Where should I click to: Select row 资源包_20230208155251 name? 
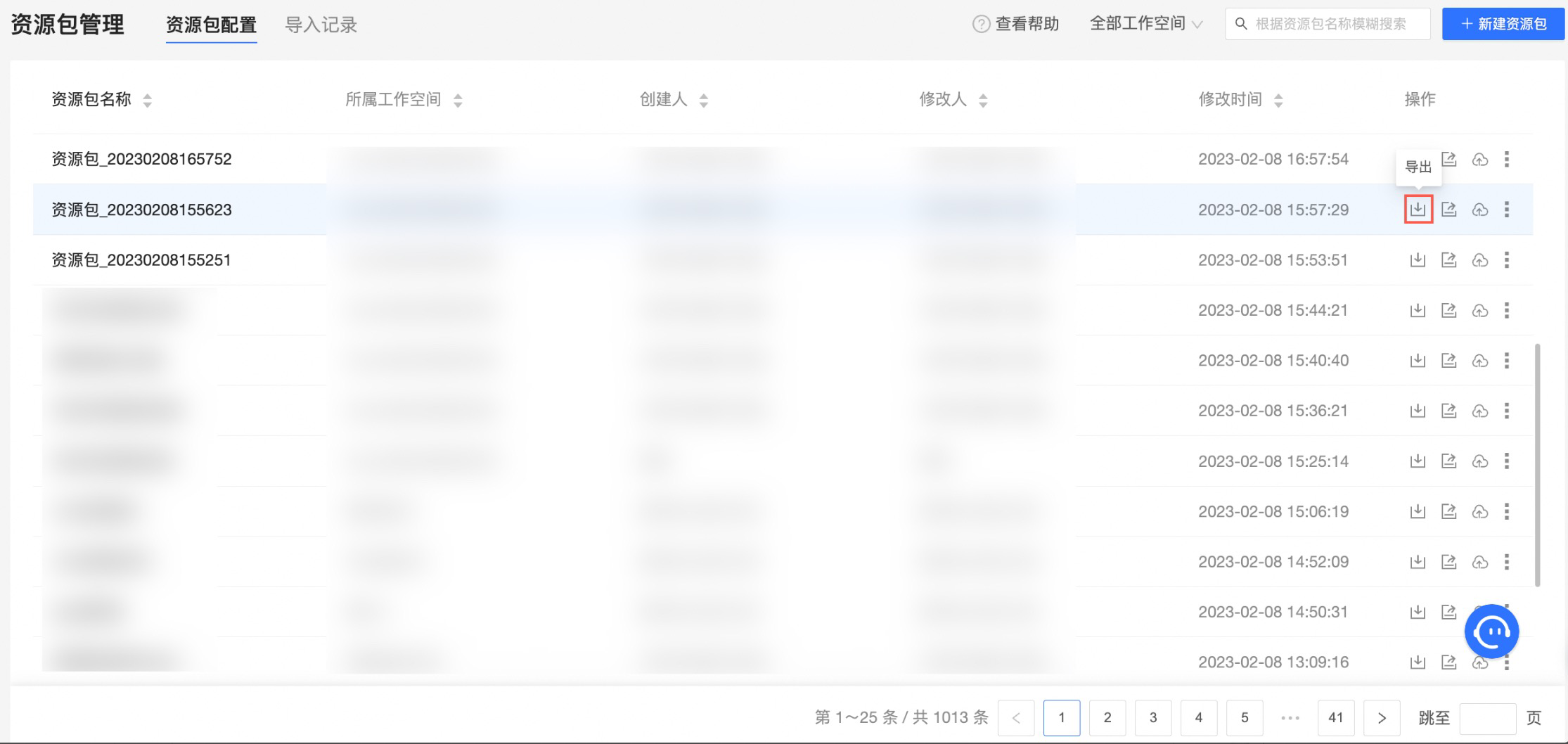click(x=141, y=260)
